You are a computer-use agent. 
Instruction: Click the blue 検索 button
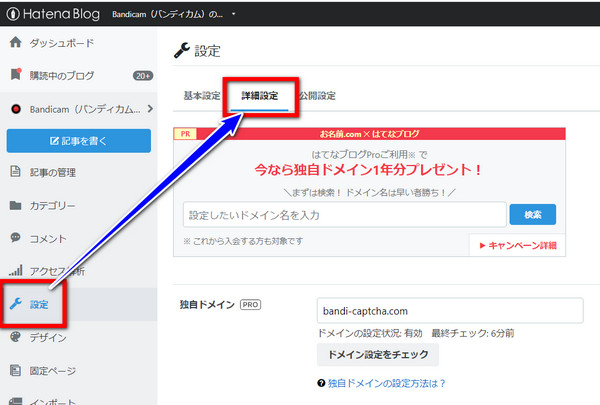click(x=533, y=214)
